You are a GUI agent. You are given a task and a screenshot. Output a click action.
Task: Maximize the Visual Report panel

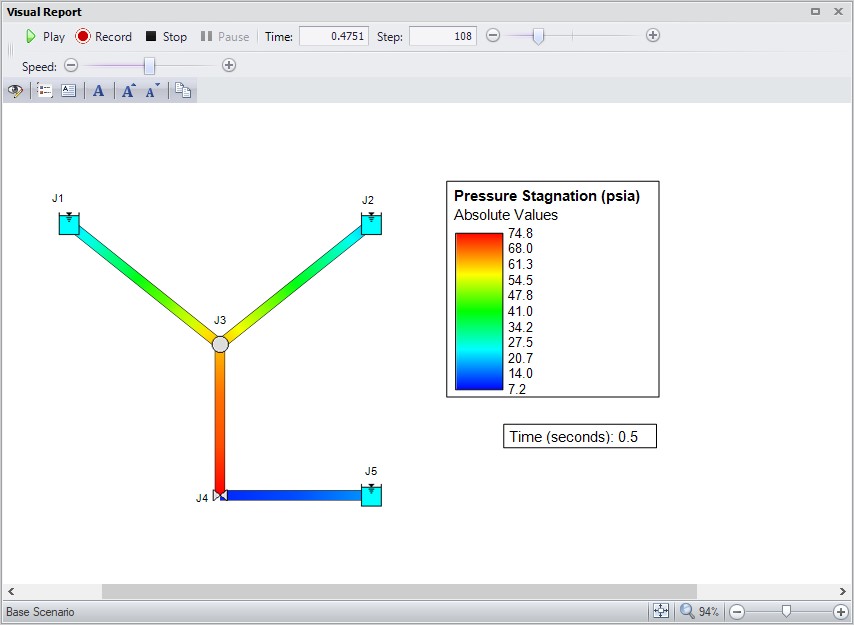pos(815,11)
